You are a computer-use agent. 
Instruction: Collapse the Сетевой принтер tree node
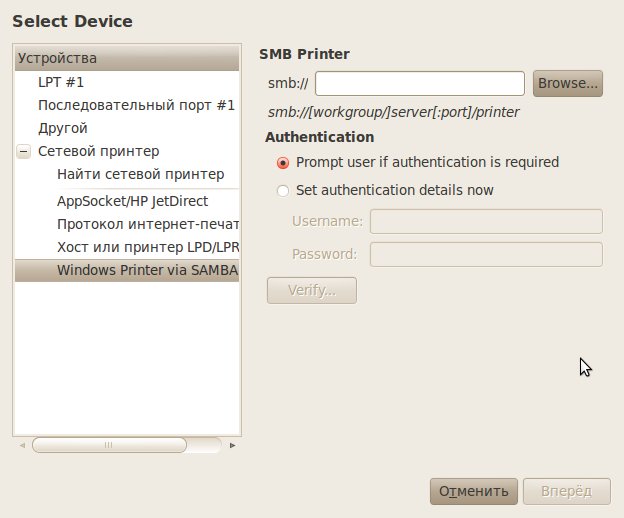(23, 152)
